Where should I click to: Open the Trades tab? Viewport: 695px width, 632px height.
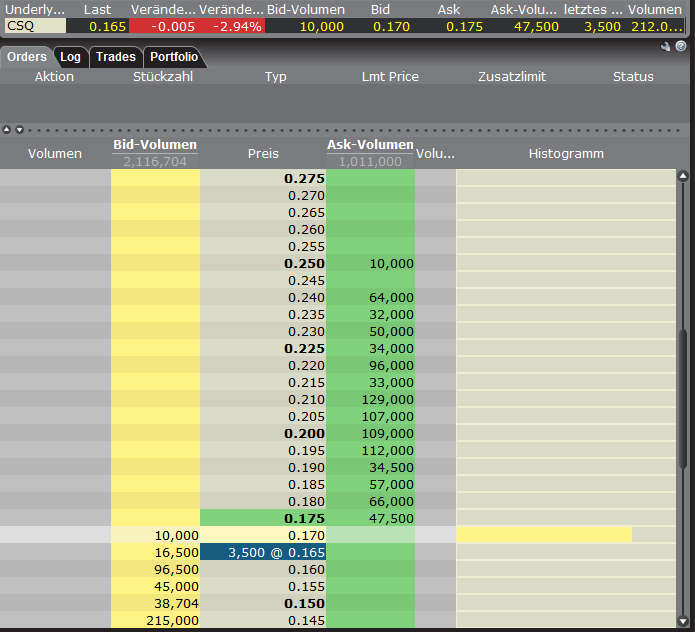point(116,57)
